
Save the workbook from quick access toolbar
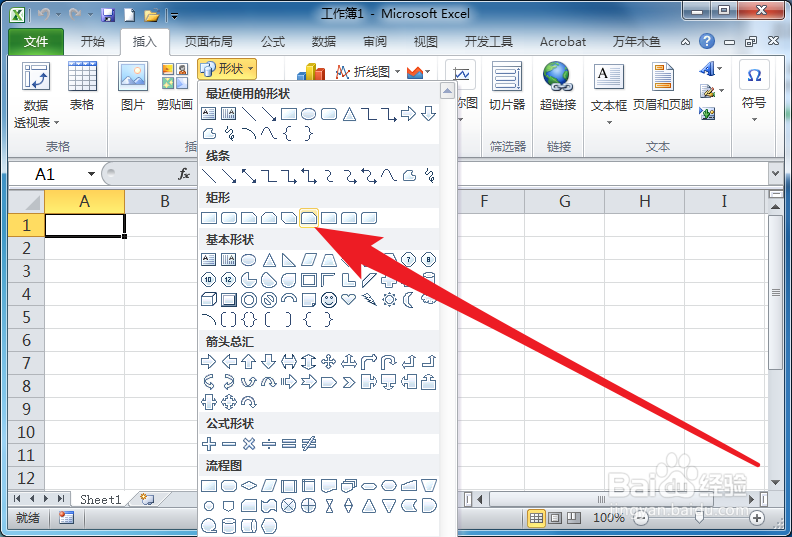click(x=108, y=15)
